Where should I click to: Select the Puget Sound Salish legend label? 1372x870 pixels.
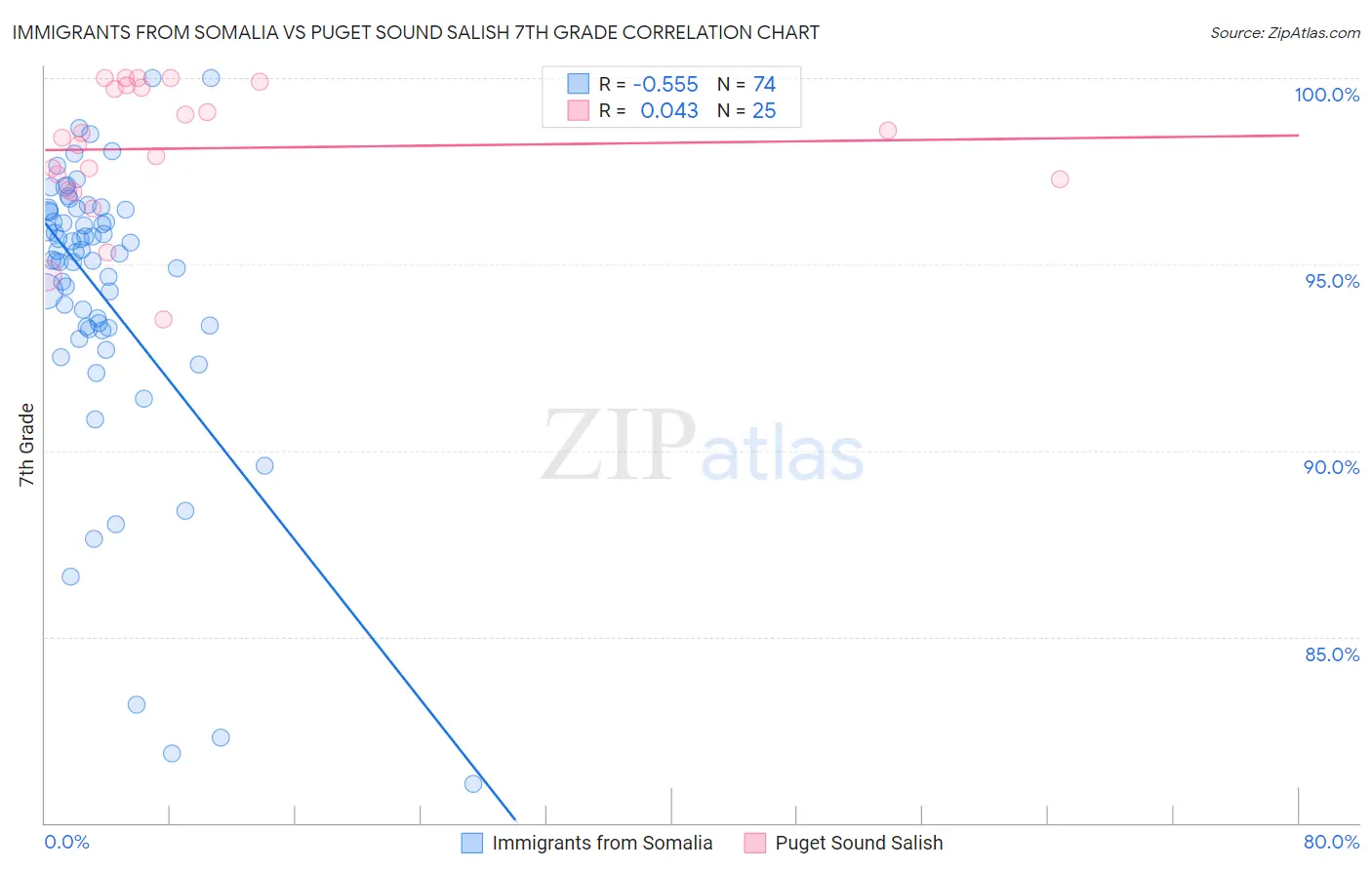pos(859,843)
